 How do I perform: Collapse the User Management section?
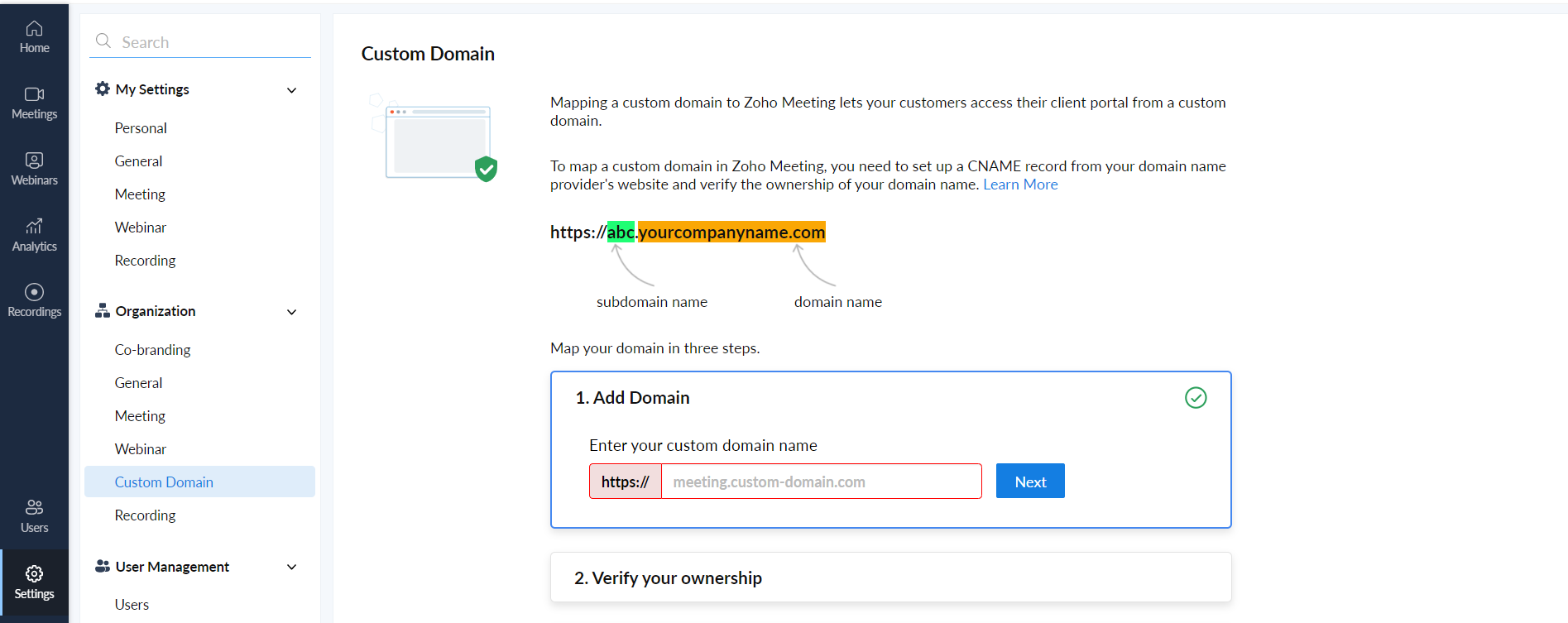[291, 567]
